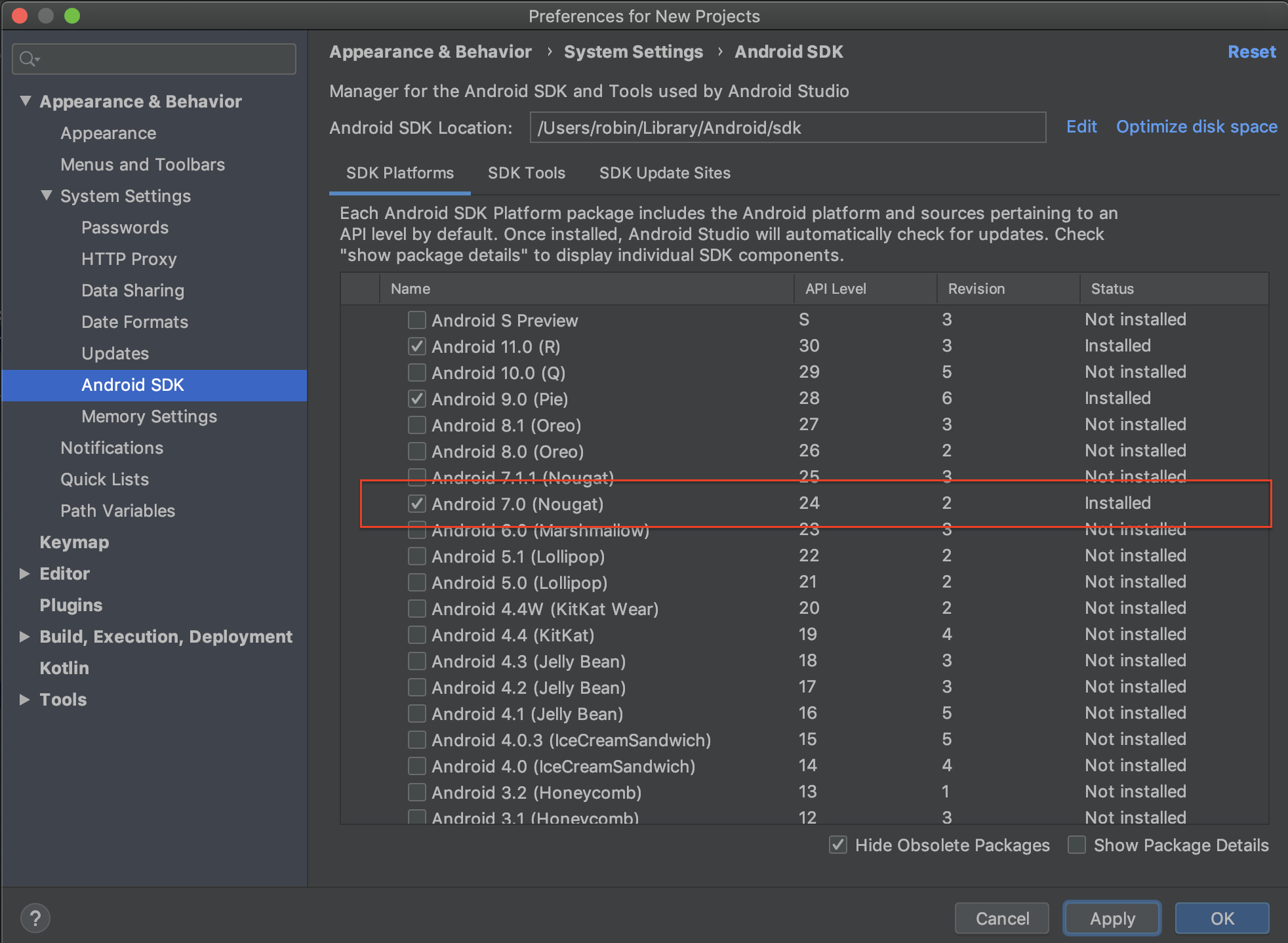The width and height of the screenshot is (1288, 943).
Task: Expand the Editor settings section
Action: tap(25, 574)
